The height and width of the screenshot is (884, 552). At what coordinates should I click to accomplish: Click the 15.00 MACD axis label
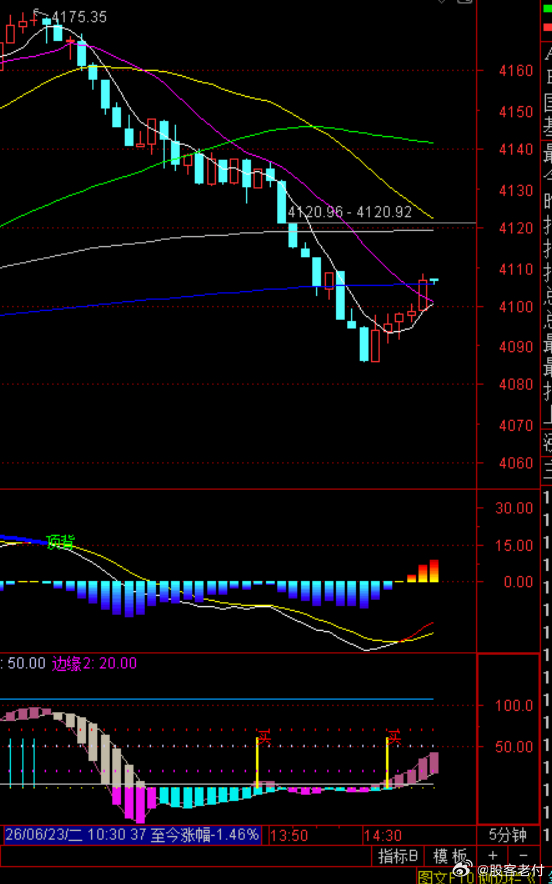(514, 545)
